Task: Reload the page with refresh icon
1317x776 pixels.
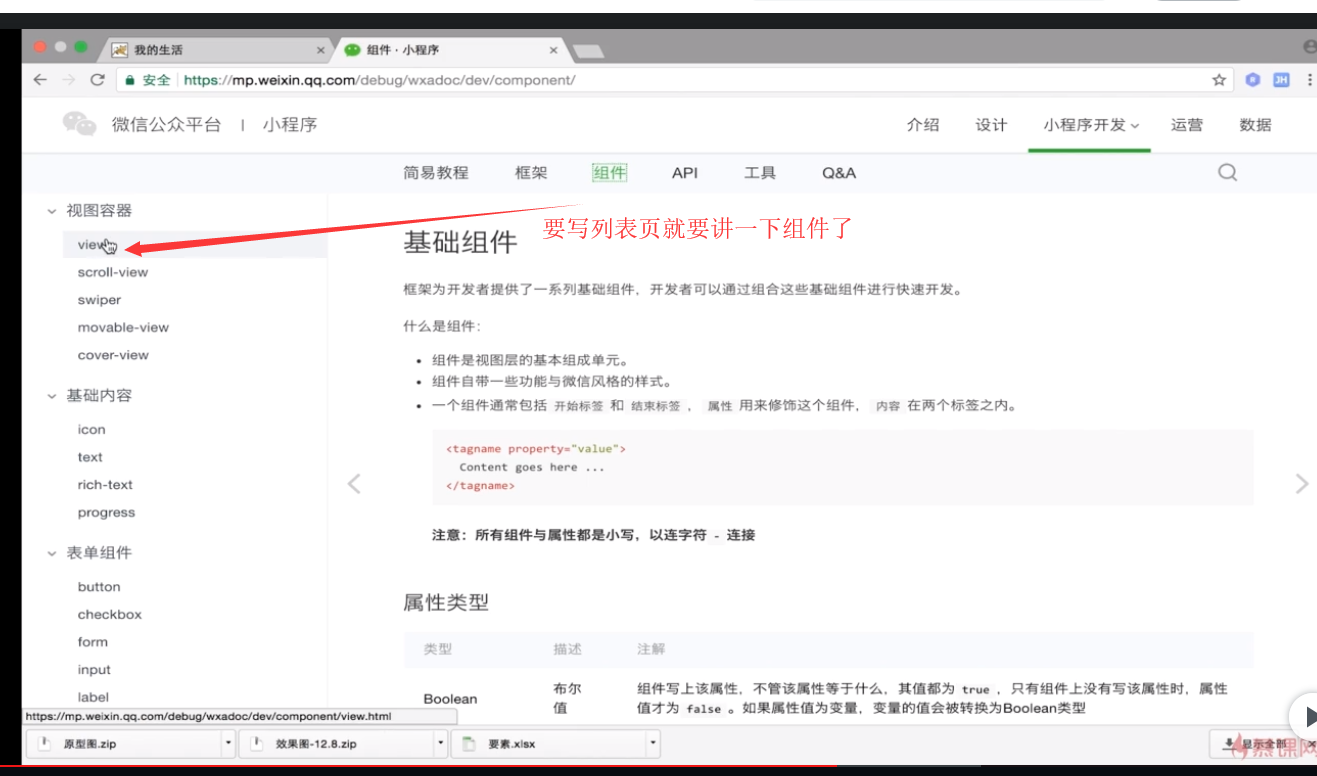Action: [x=97, y=80]
